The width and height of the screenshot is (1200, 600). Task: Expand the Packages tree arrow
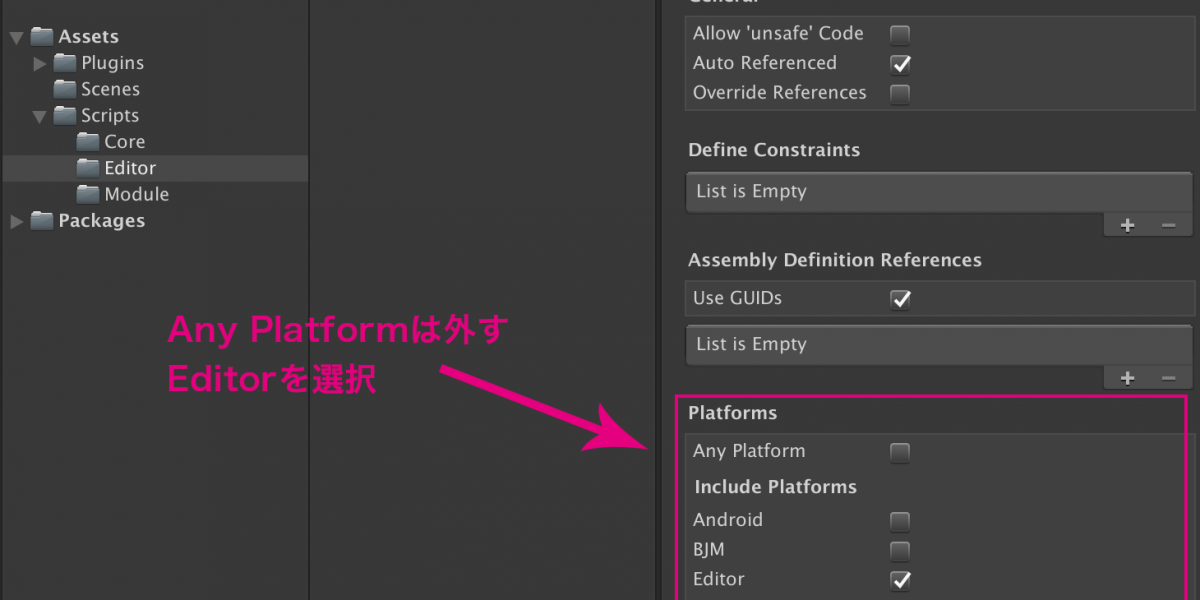click(x=17, y=221)
